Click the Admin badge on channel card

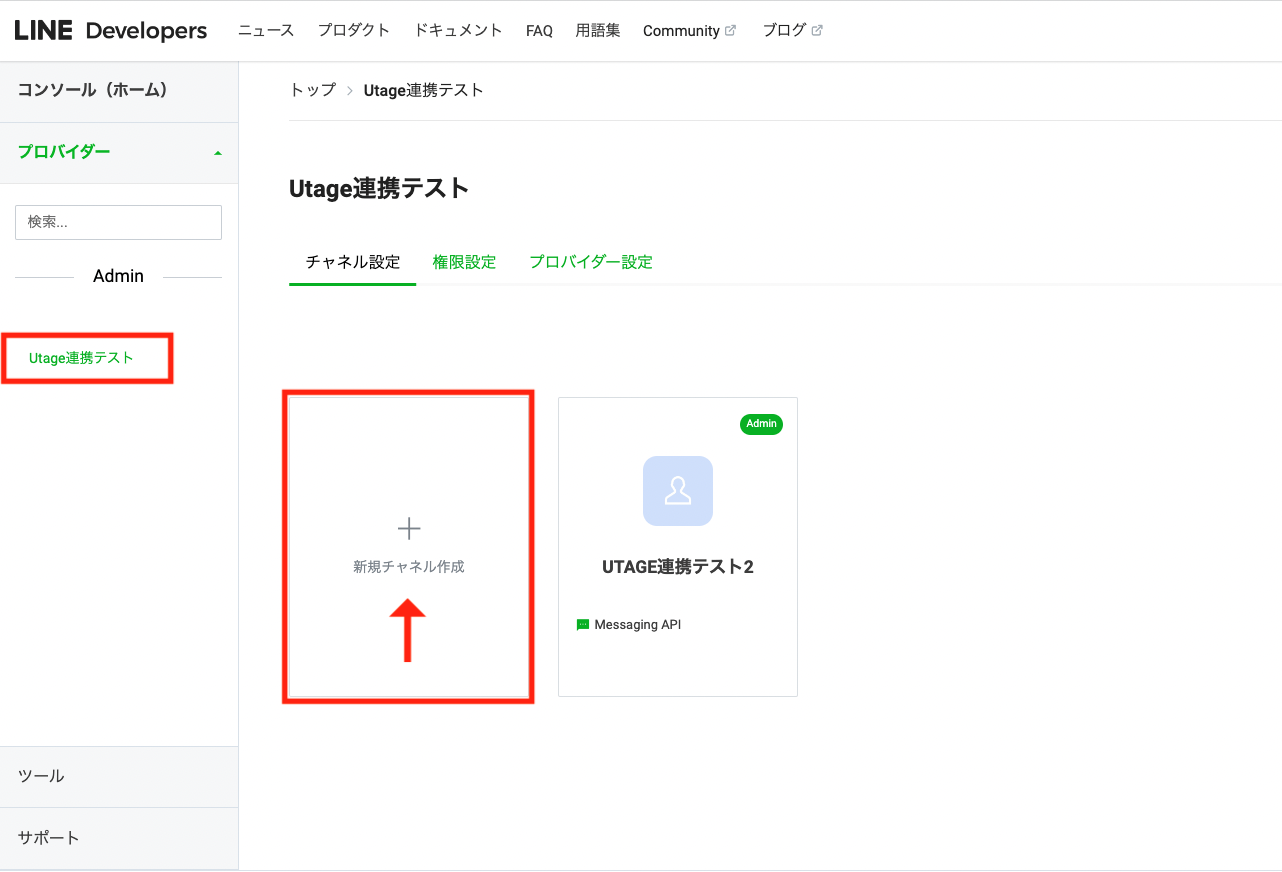click(761, 424)
